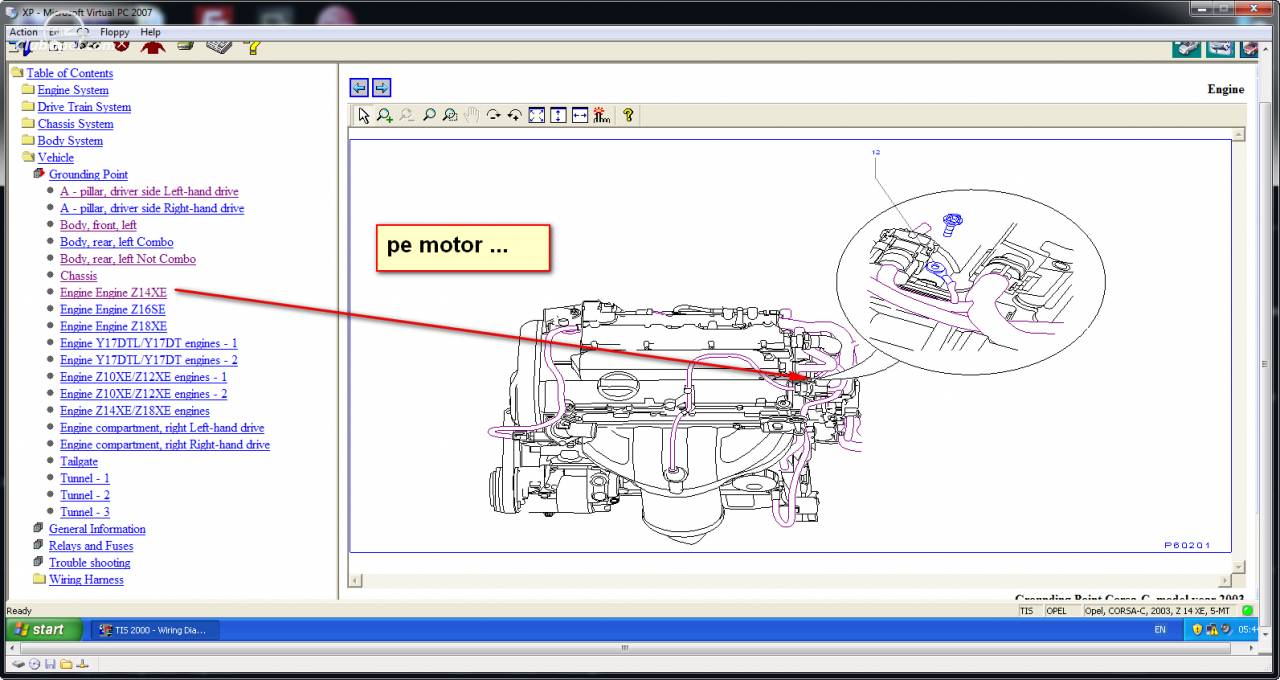The width and height of the screenshot is (1280, 680).
Task: Click the rotate icon with minus sign
Action: pos(493,115)
